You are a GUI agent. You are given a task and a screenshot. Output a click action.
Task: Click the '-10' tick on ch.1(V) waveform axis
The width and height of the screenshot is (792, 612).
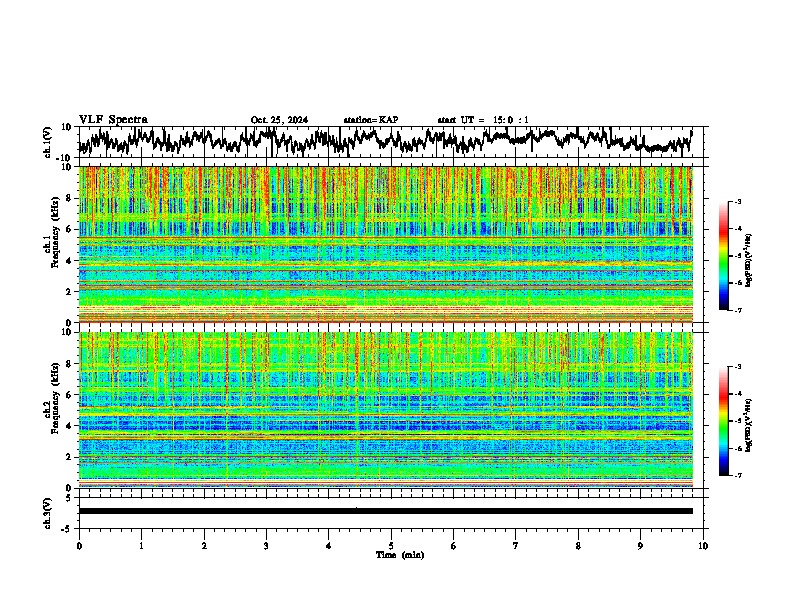point(65,158)
